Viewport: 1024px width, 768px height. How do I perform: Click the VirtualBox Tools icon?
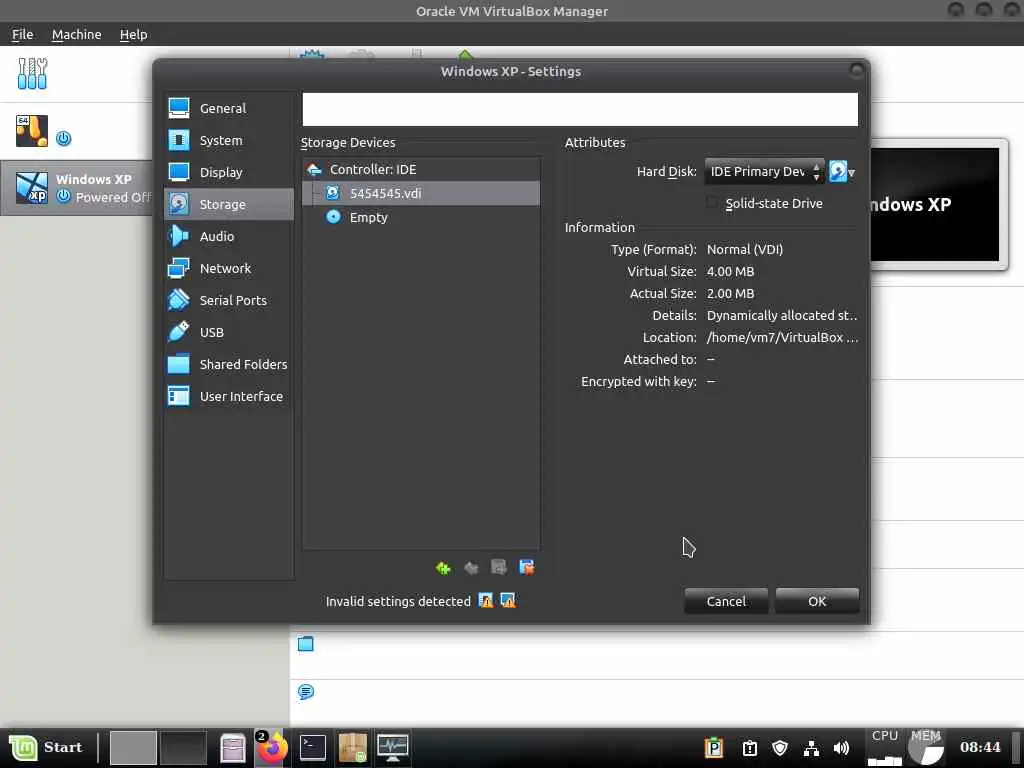pos(32,73)
